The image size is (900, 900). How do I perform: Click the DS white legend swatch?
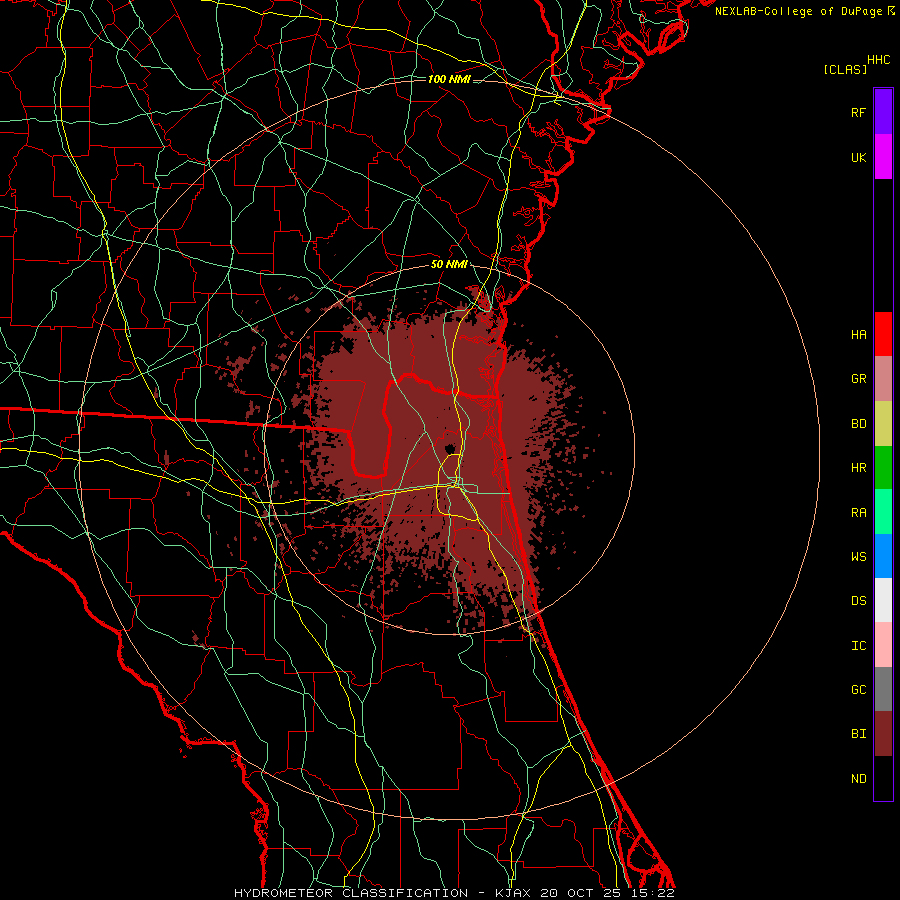[883, 600]
